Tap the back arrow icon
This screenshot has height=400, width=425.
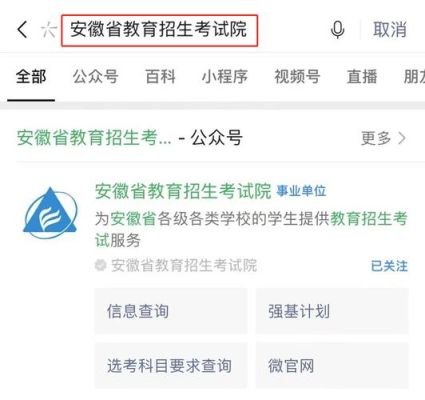(x=22, y=29)
